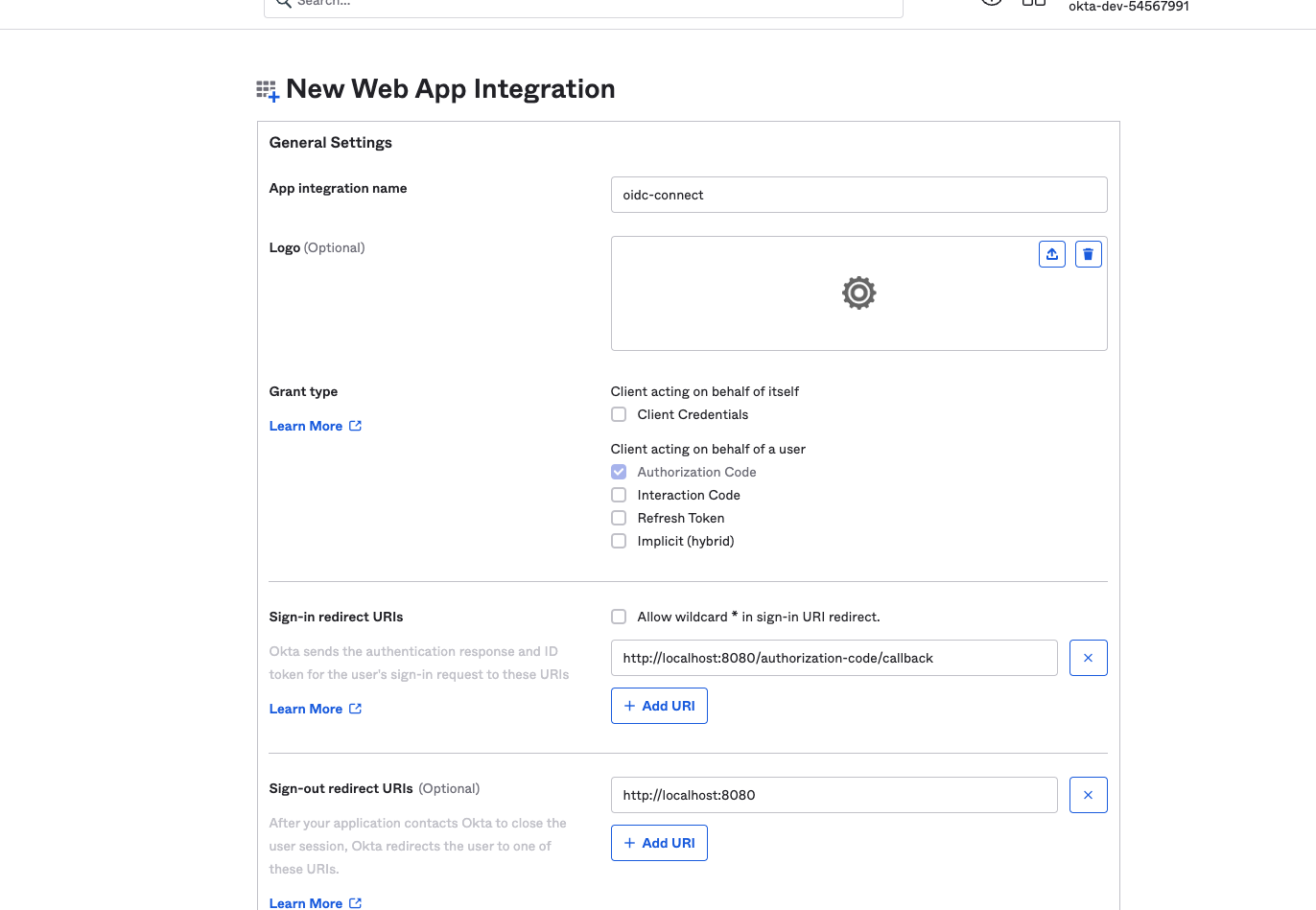1316x910 pixels.
Task: Click inside the App integration name field
Action: [858, 195]
